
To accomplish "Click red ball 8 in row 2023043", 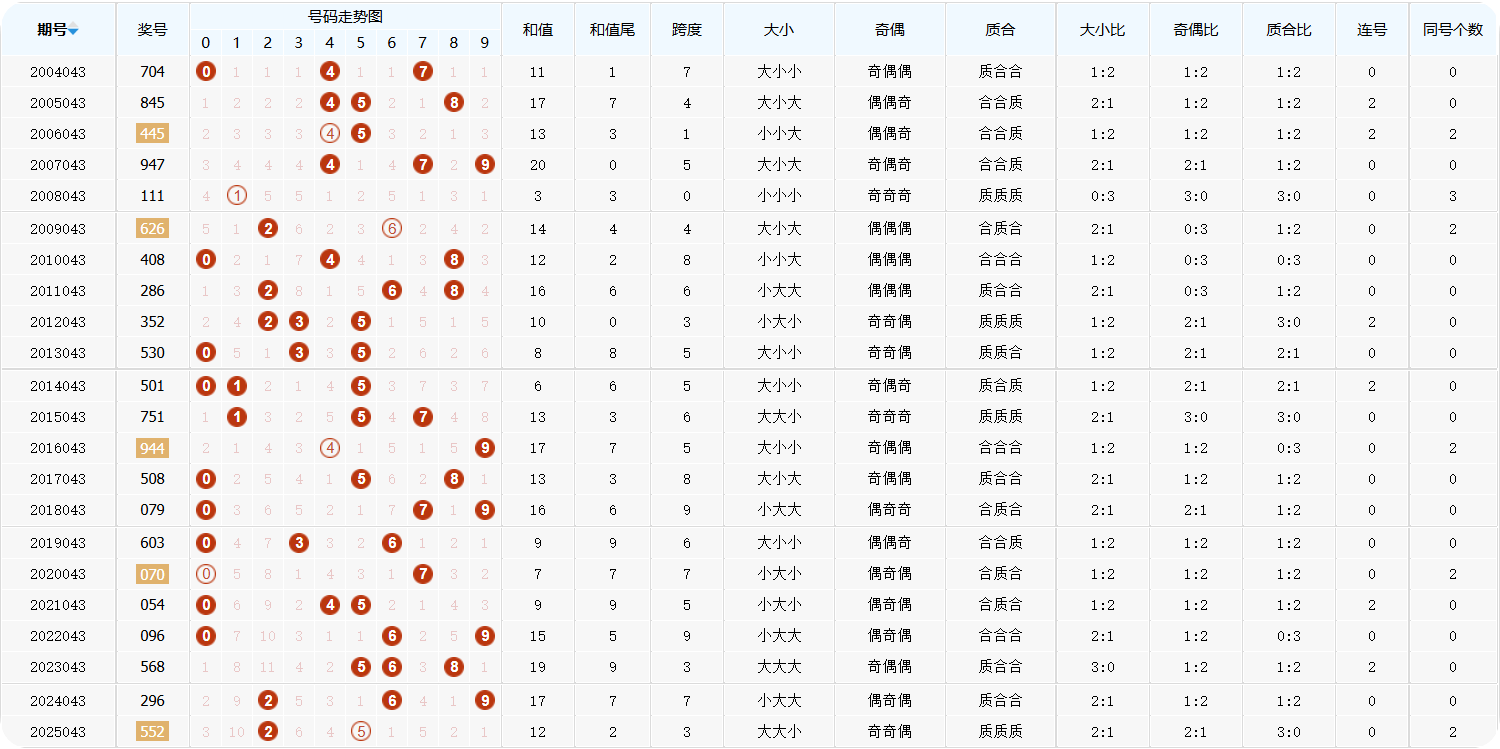I will [x=454, y=667].
